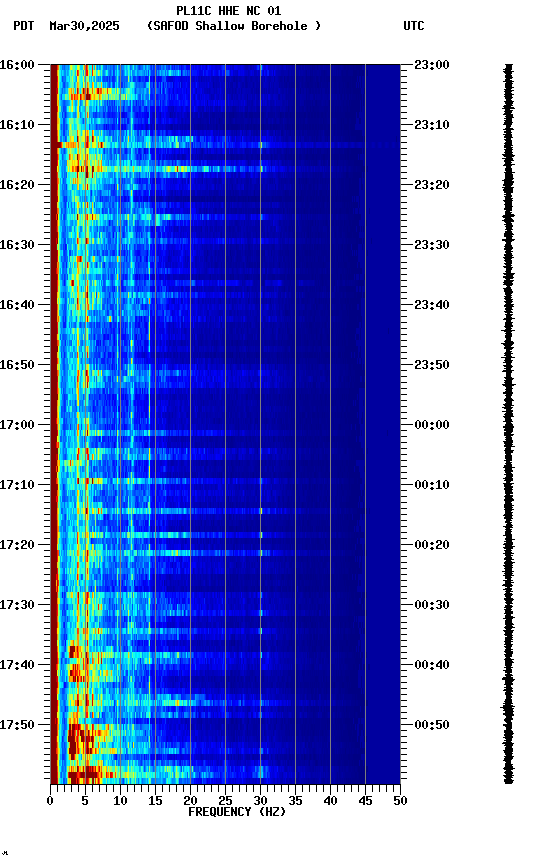Click the '00:40' UTC time label
The image size is (552, 864).
point(432,665)
